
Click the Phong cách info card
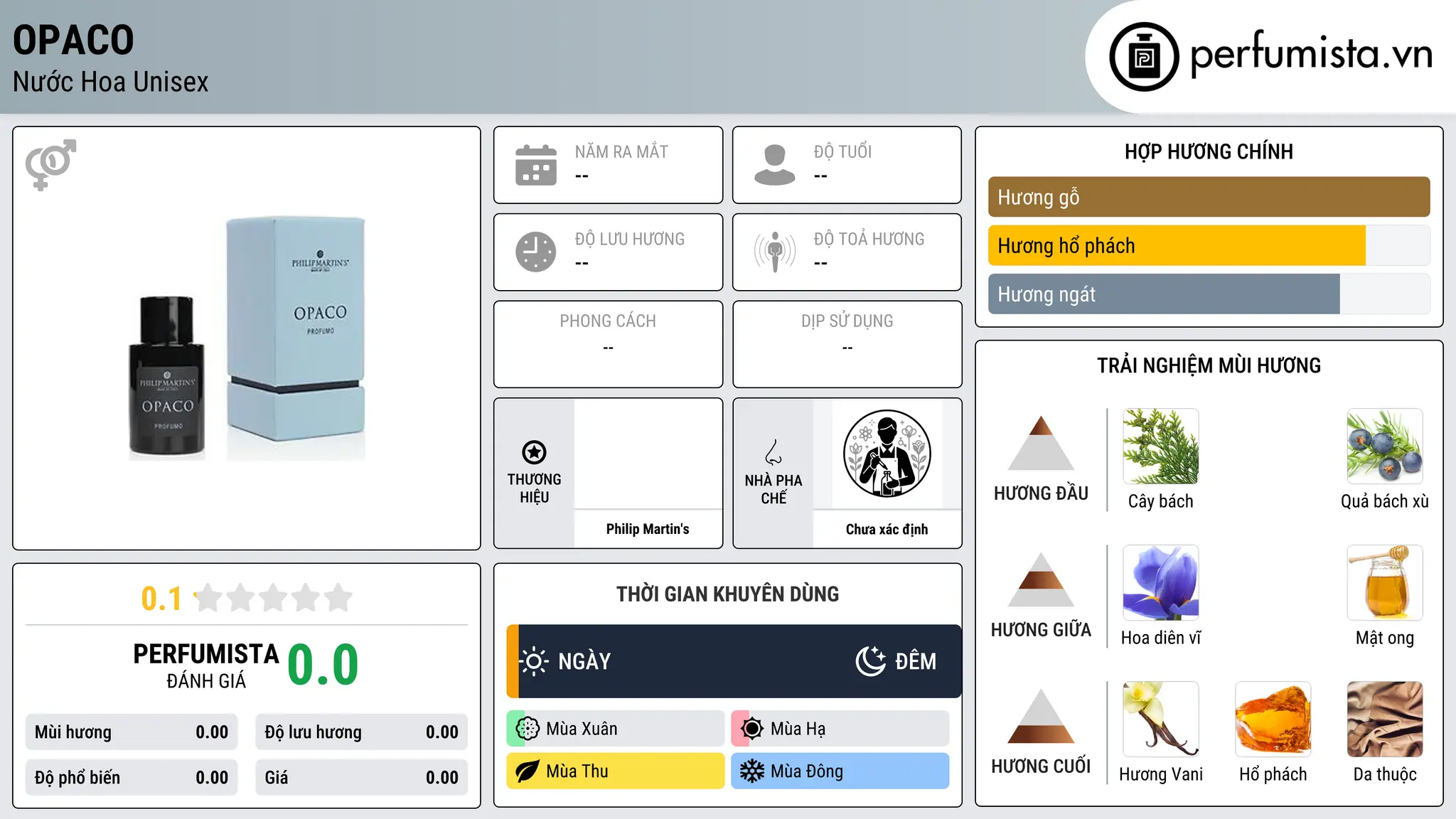(608, 344)
